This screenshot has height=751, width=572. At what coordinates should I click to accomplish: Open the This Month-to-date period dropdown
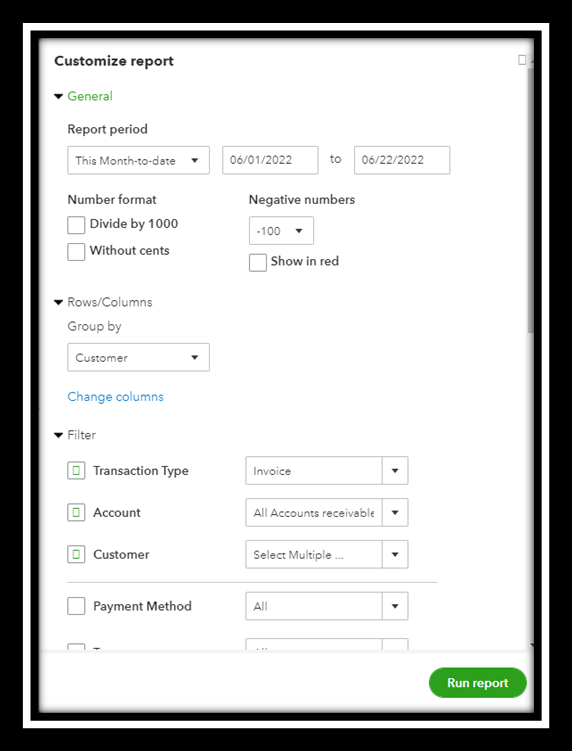[x=138, y=160]
